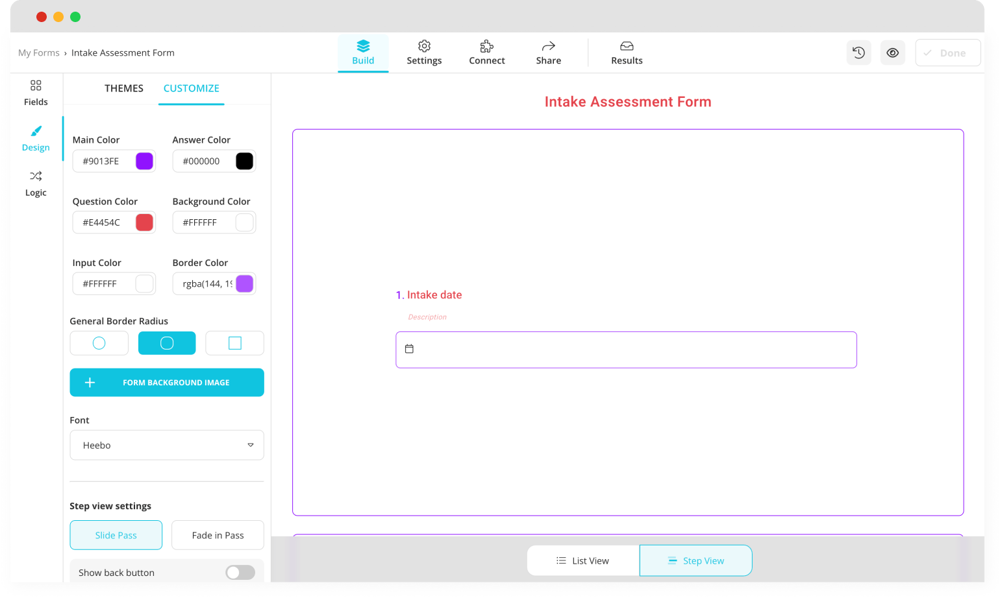
Task: Switch to List View
Action: [583, 560]
